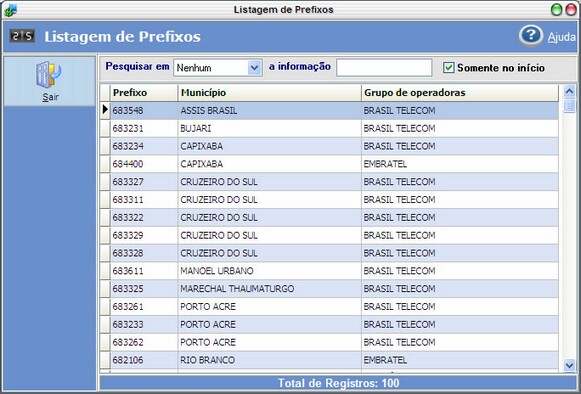Click the green maximize window button
The image size is (581, 394).
556,10
